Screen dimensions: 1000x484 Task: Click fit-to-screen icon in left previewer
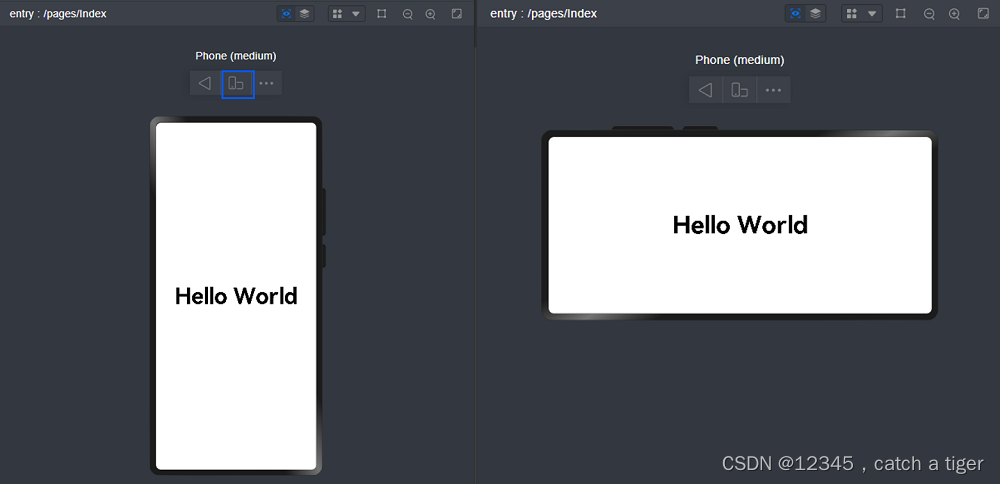tap(457, 13)
